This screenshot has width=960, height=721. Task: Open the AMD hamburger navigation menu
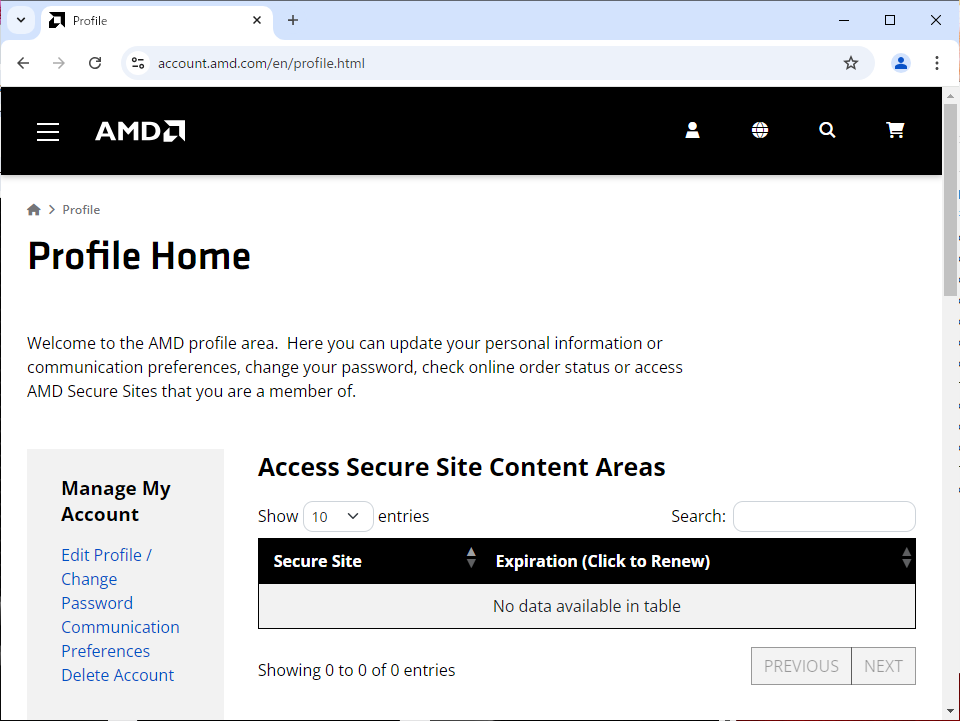48,132
